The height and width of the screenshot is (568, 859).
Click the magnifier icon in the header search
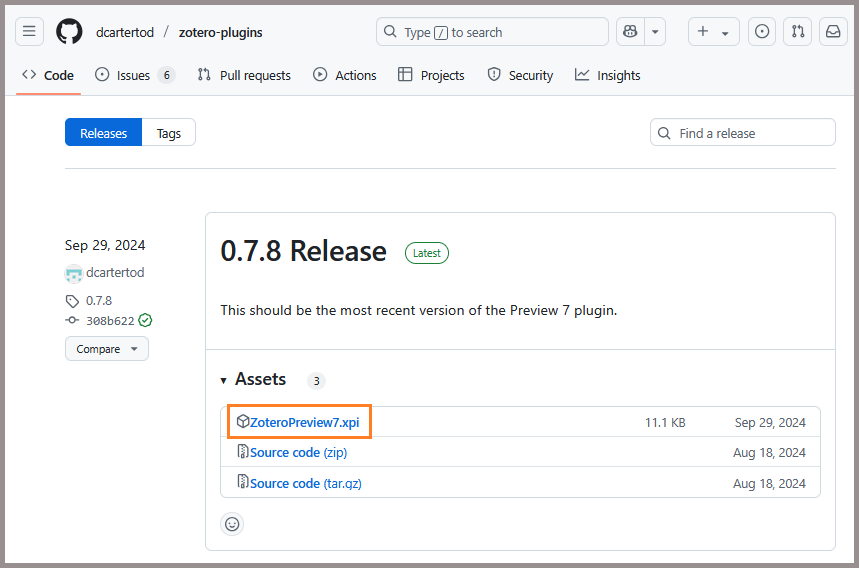click(x=390, y=31)
